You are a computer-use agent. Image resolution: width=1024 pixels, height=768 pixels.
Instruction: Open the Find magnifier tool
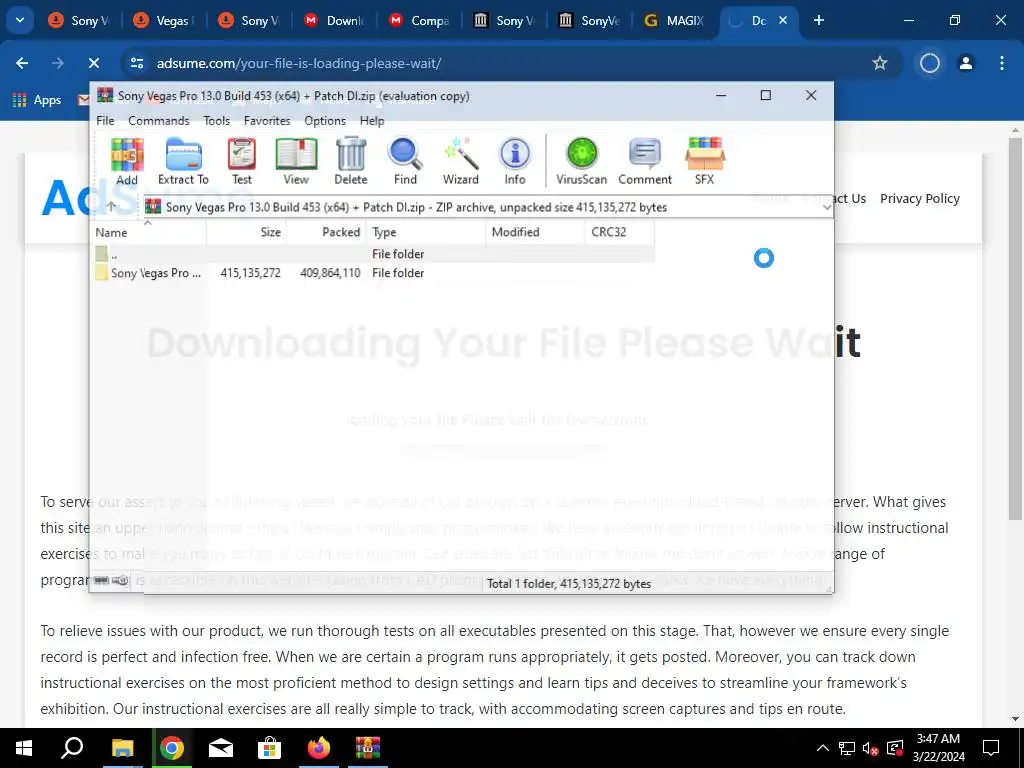405,161
